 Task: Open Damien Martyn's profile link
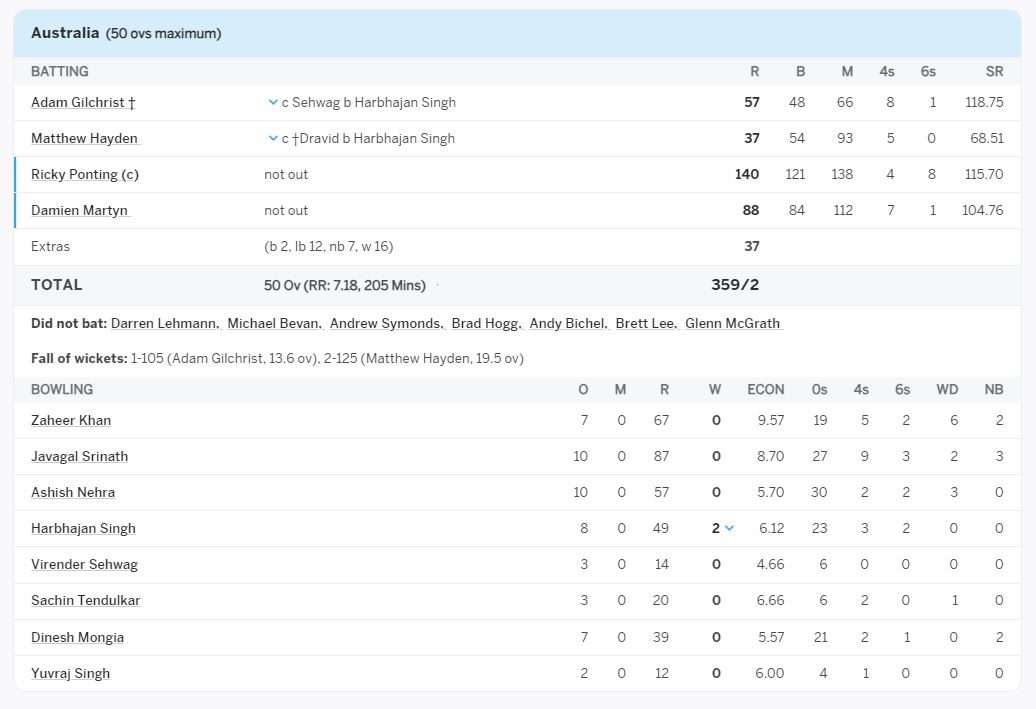click(79, 210)
